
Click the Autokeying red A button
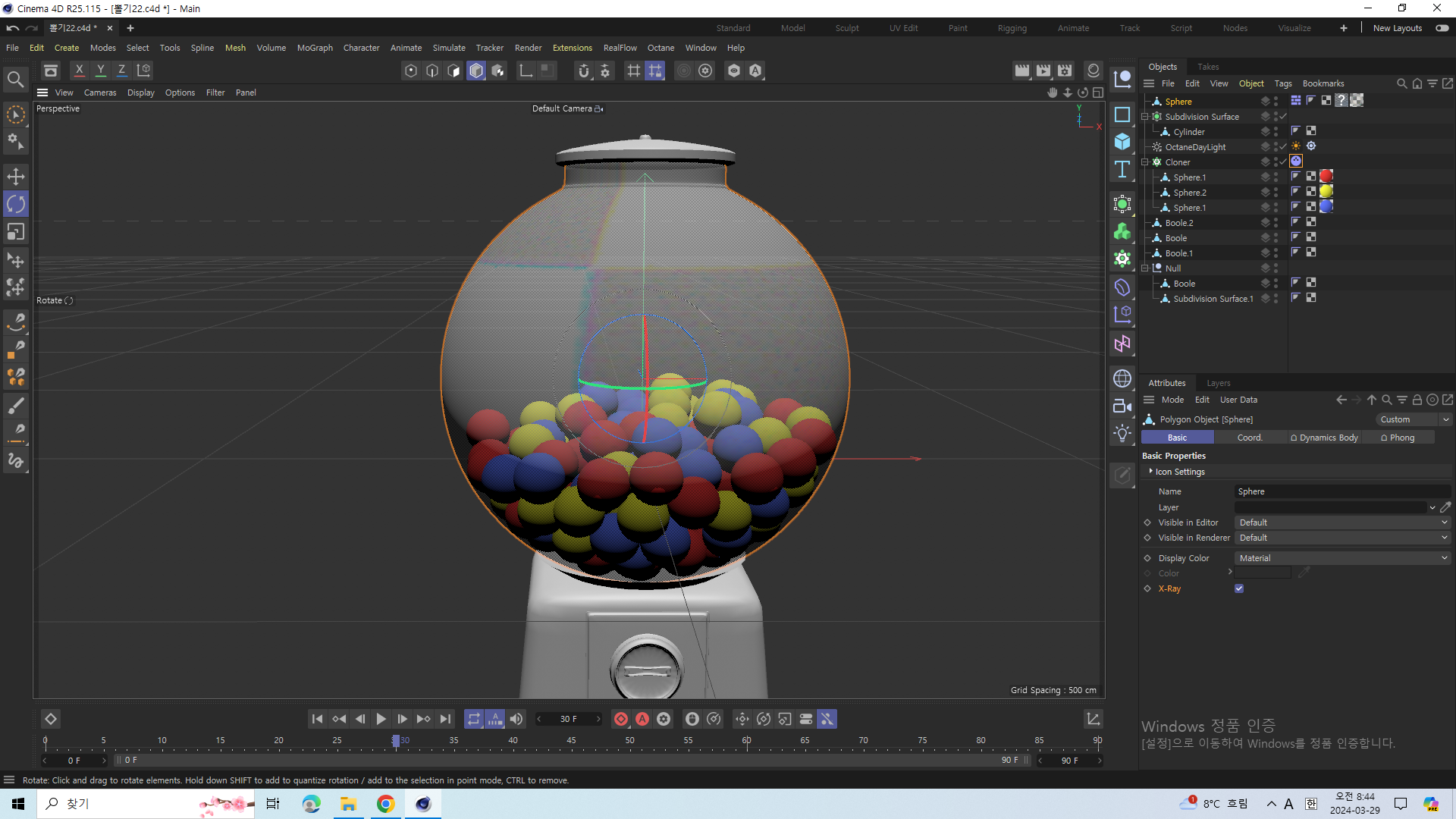click(642, 719)
